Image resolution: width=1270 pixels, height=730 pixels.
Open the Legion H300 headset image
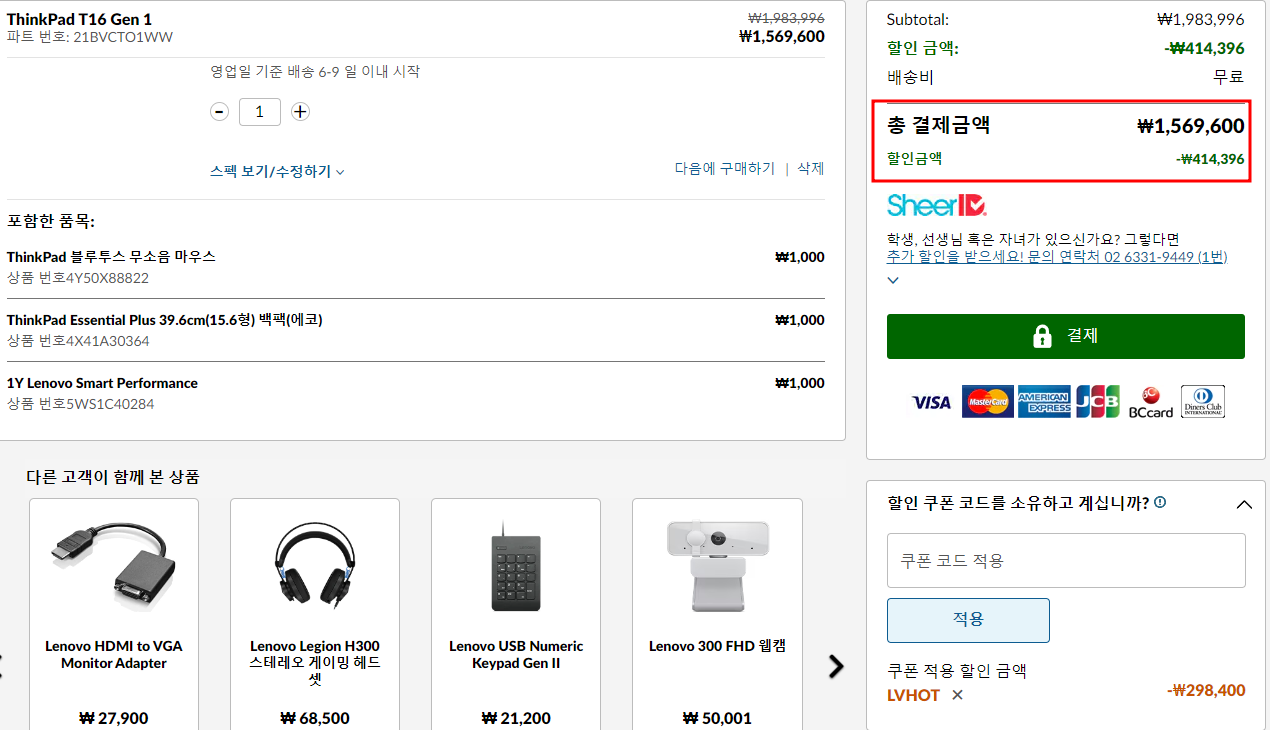coord(315,565)
